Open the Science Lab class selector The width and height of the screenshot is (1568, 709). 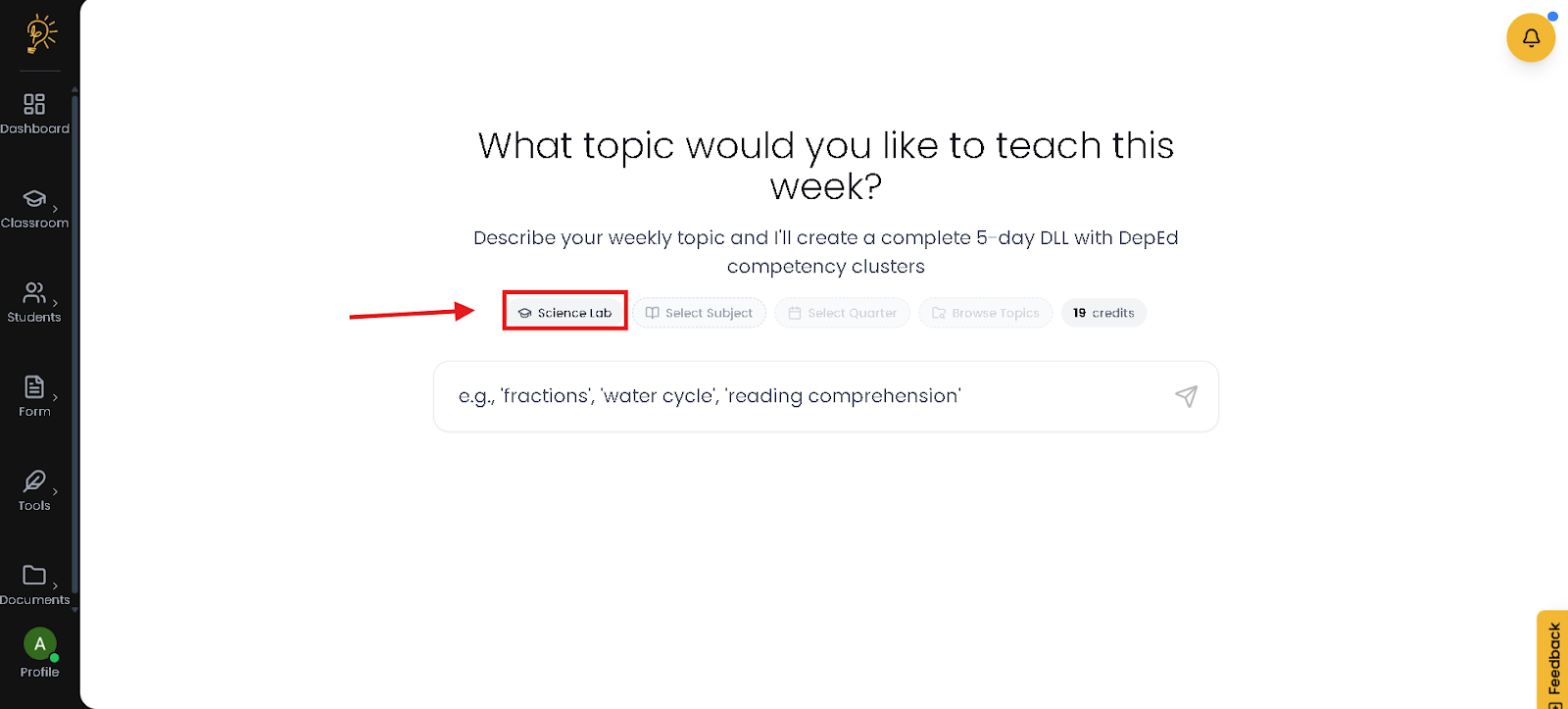point(565,313)
